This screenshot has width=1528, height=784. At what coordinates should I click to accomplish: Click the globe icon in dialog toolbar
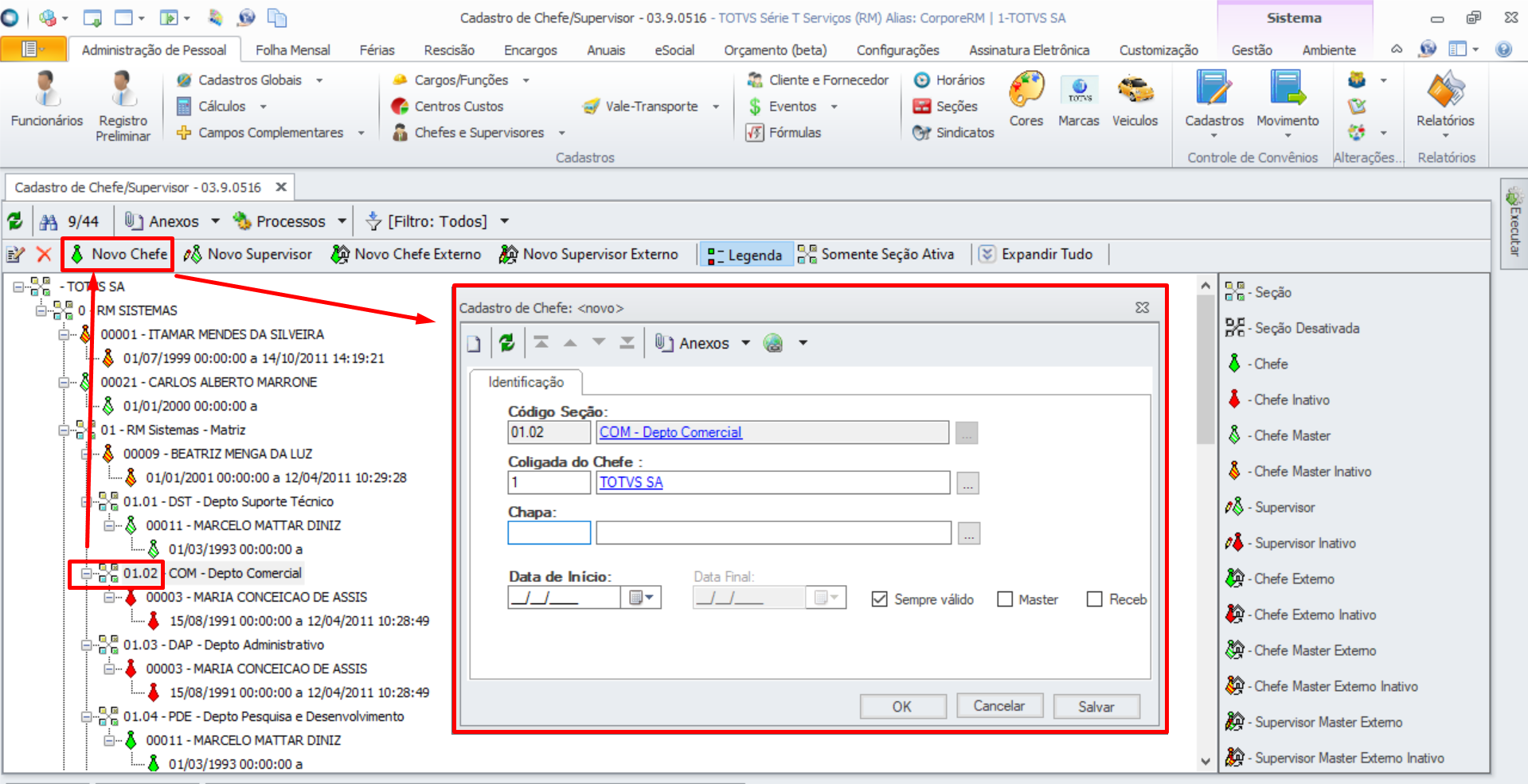pyautogui.click(x=773, y=343)
